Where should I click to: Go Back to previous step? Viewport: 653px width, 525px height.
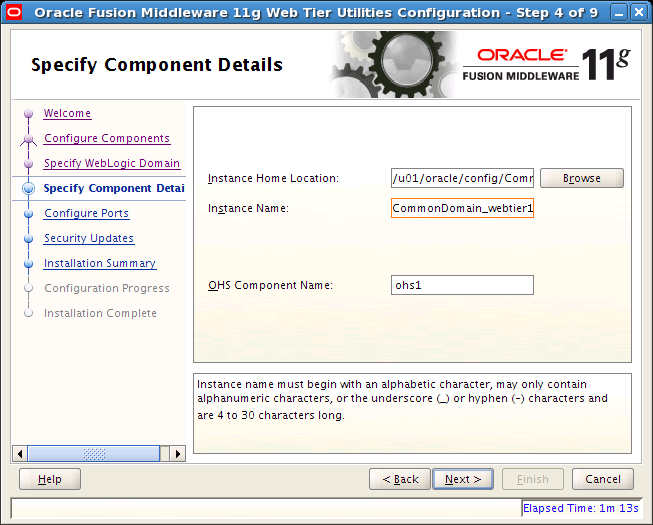coord(400,479)
